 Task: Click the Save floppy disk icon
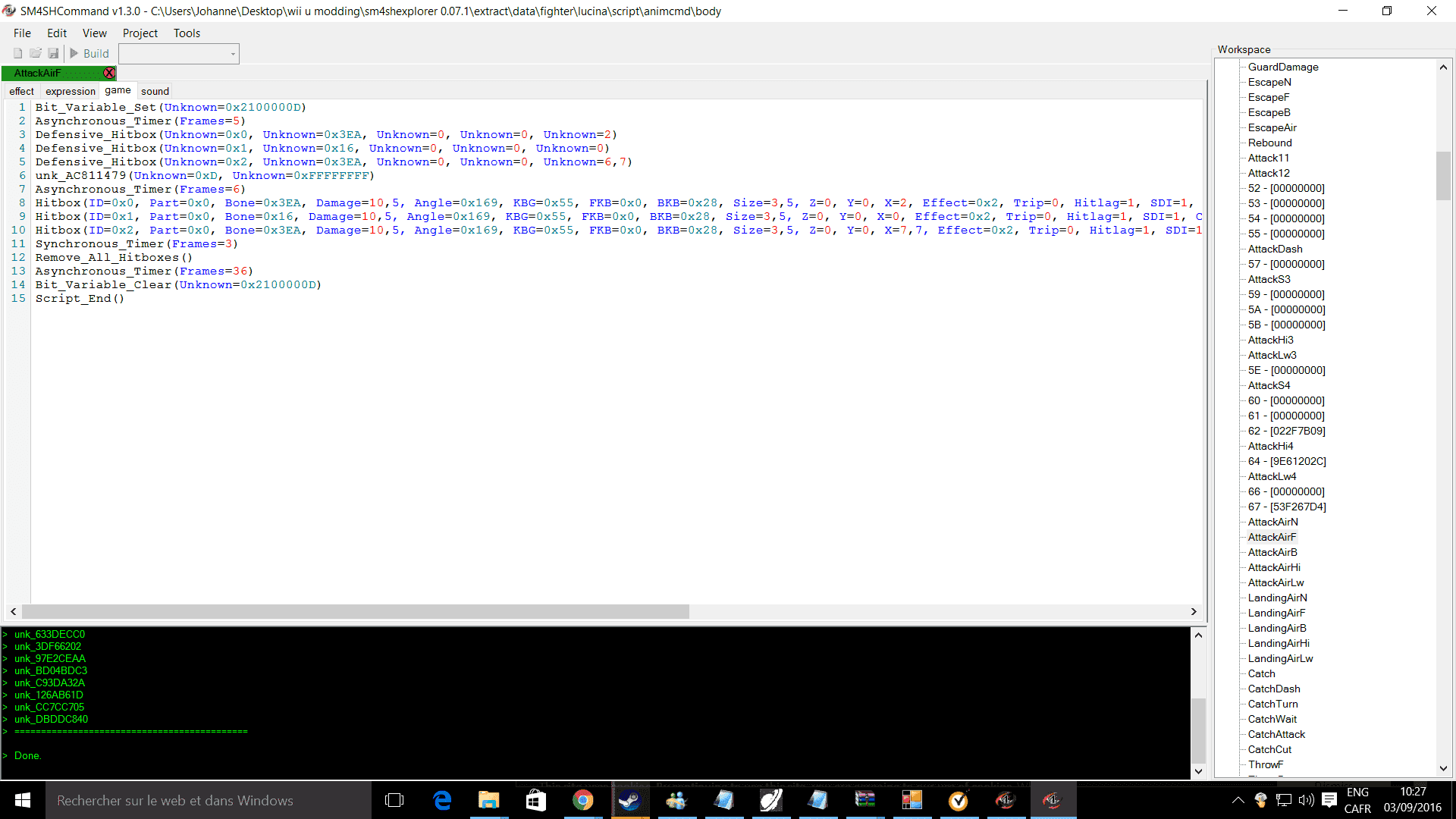53,53
